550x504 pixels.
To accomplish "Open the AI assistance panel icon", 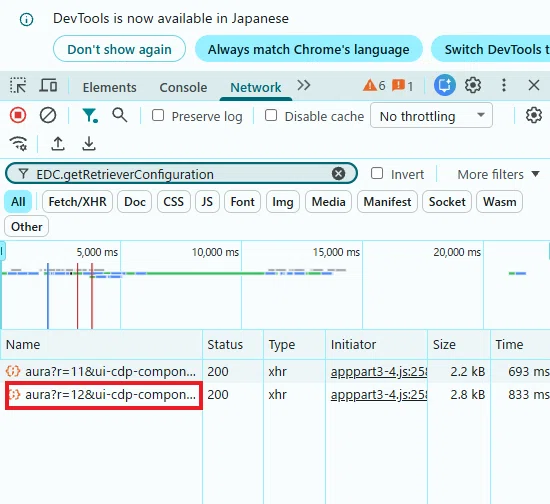I will click(444, 85).
